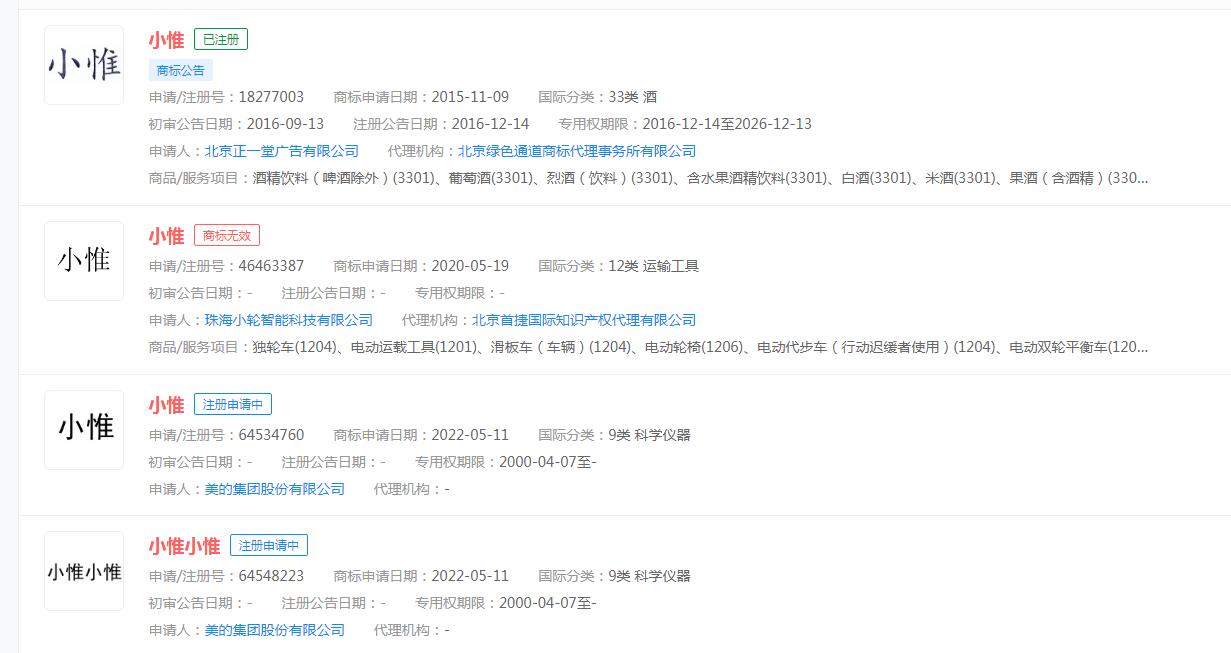
Task: Select application date 2015-11-09
Action: (x=470, y=97)
